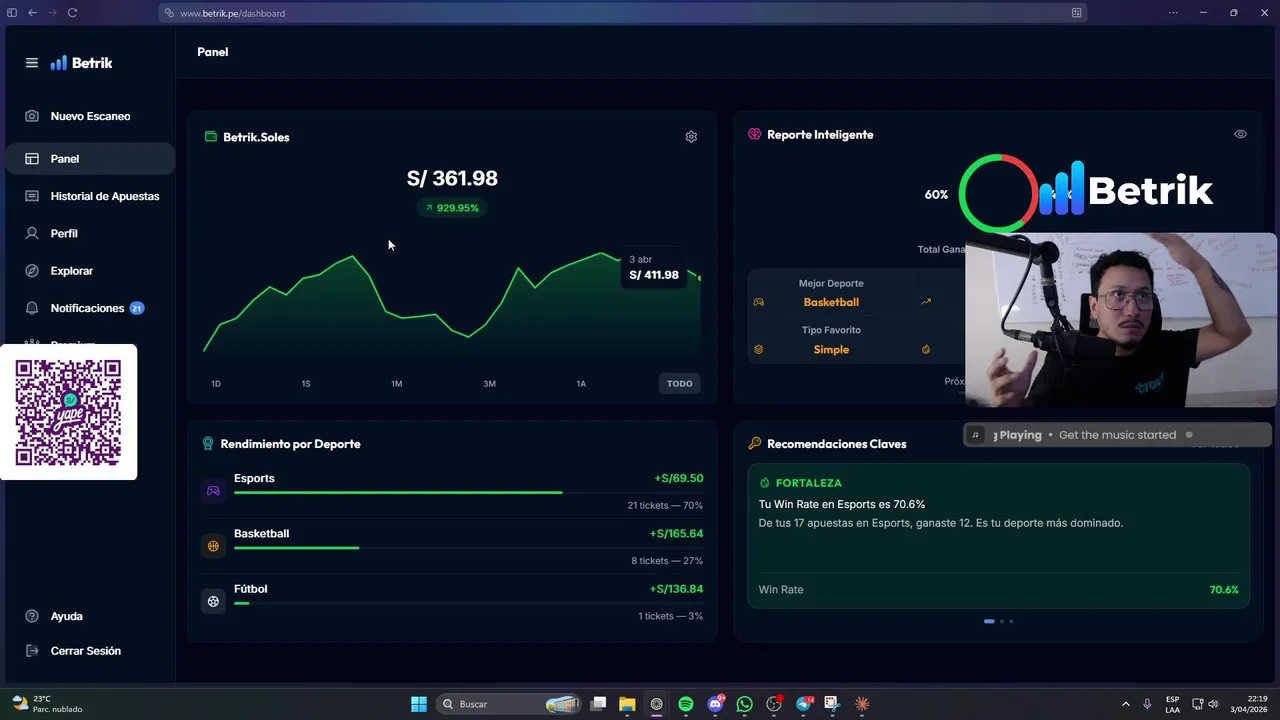Open Windows Start menu
This screenshot has height=720, width=1280.
(x=419, y=704)
